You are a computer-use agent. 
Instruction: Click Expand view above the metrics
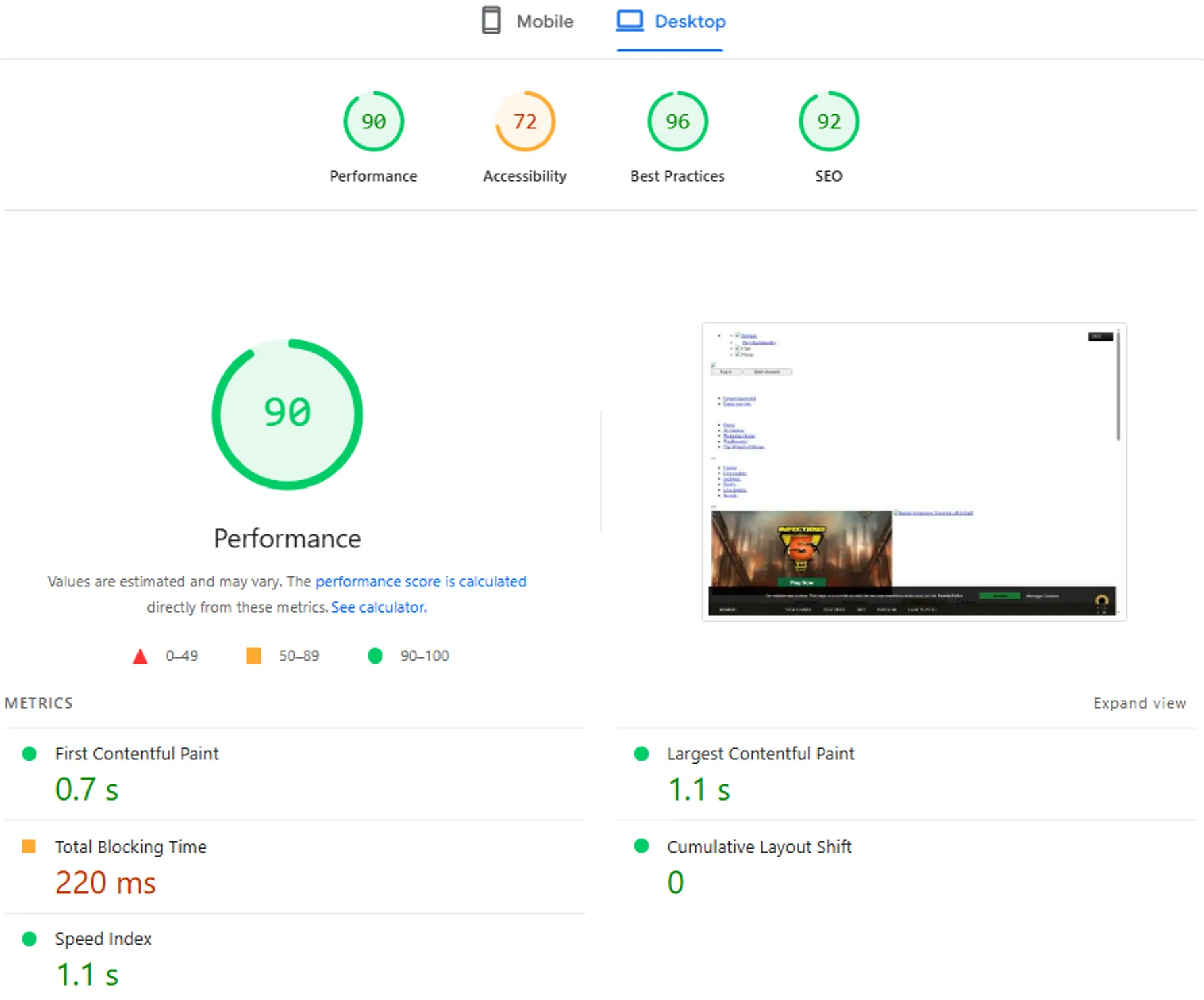click(1140, 703)
